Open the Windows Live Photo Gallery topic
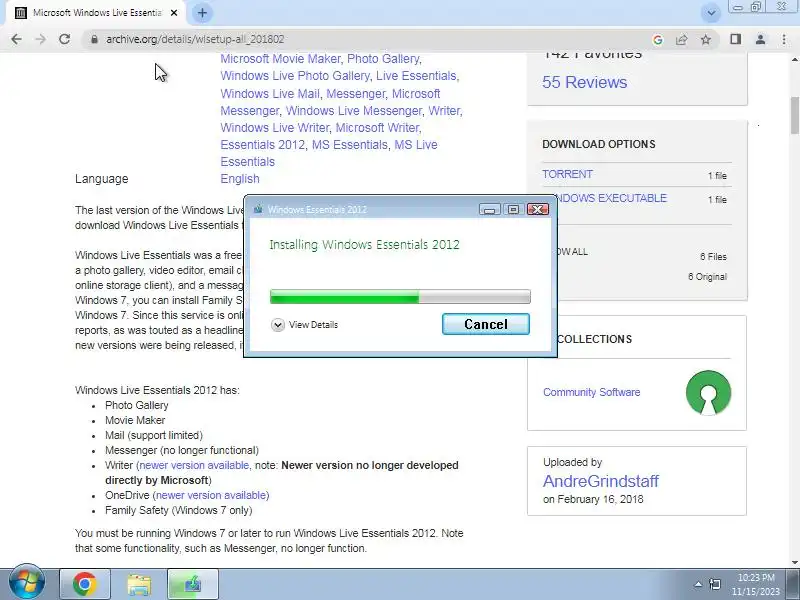800x600 pixels. (x=295, y=76)
